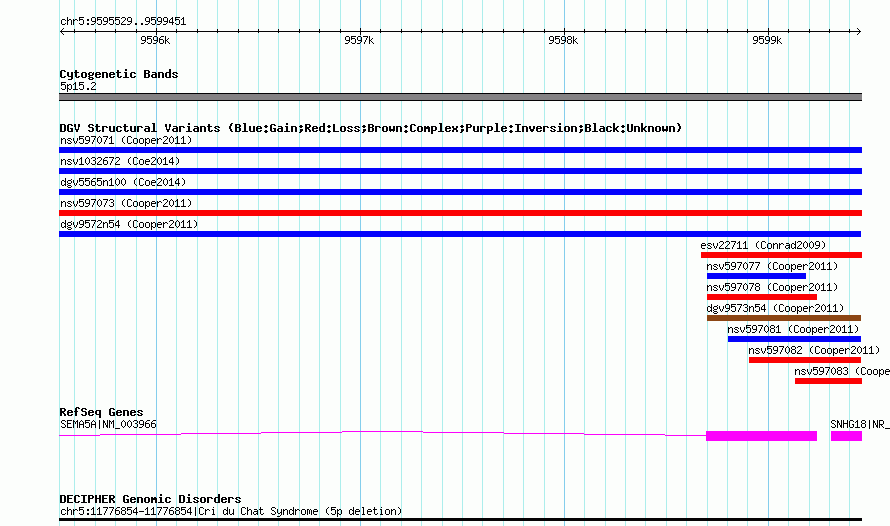Click the DECIPHER Genomic Disorders track title
This screenshot has height=526, width=890.
click(x=150, y=499)
